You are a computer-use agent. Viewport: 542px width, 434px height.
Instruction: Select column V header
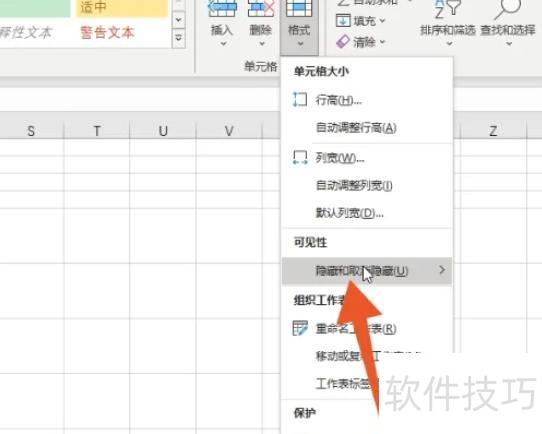(229, 131)
